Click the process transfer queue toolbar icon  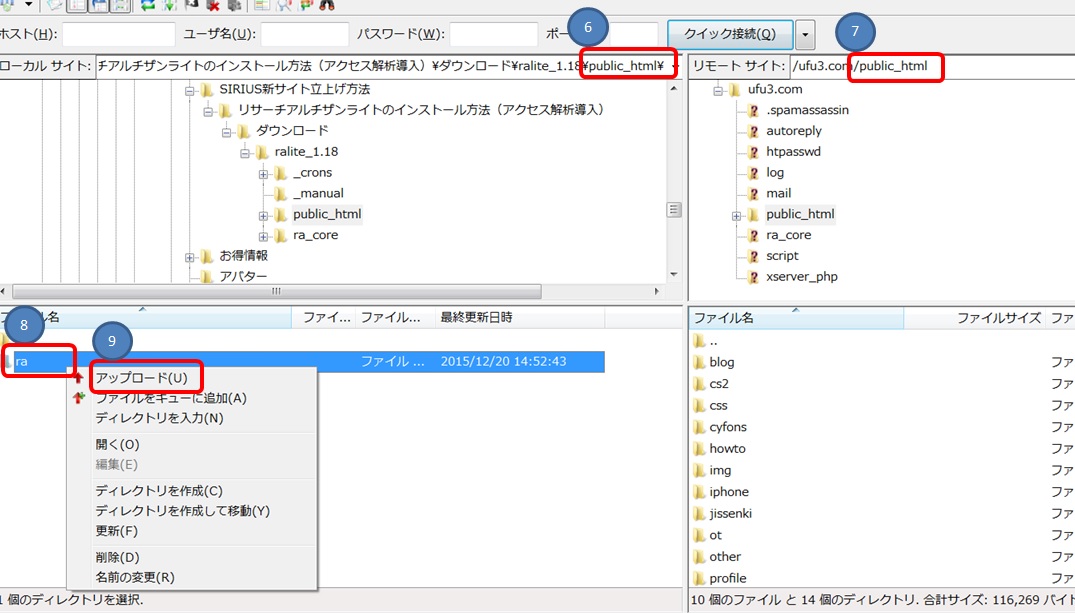coord(168,5)
